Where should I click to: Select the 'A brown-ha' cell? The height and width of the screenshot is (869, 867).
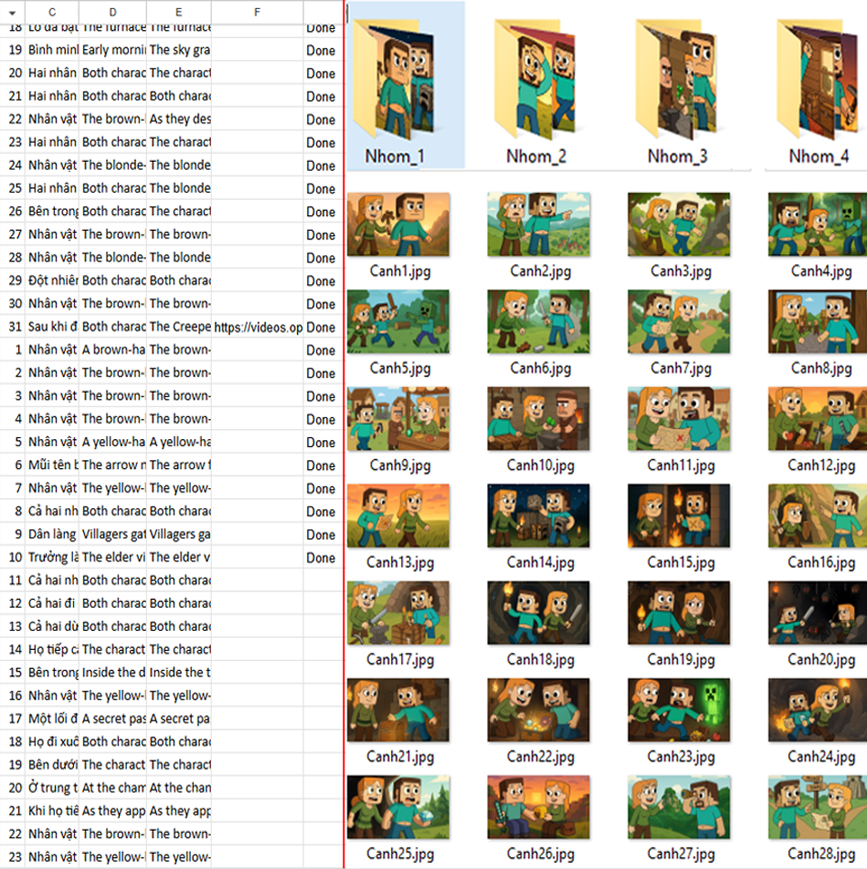[x=113, y=350]
